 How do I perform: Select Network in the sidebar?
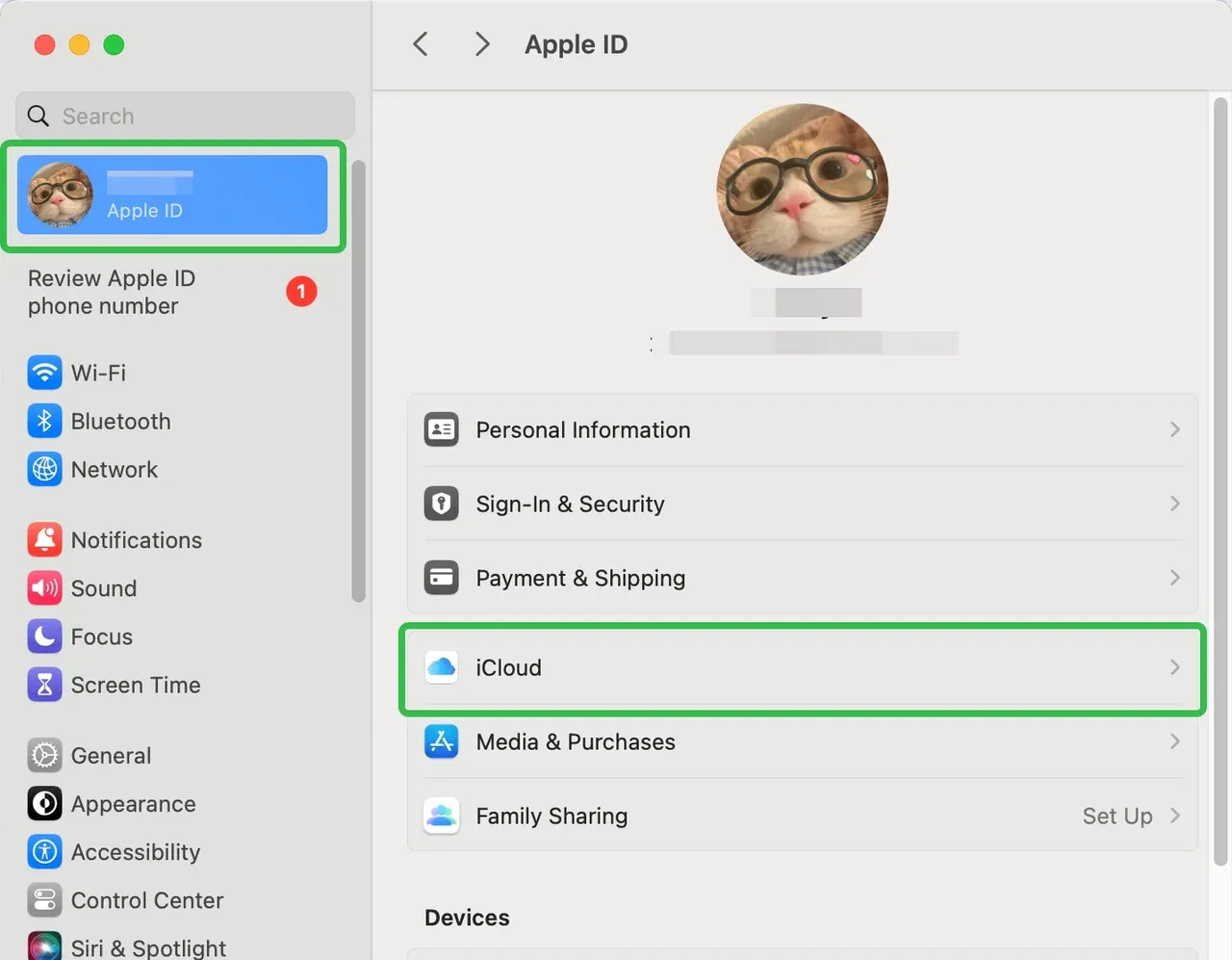coord(114,469)
